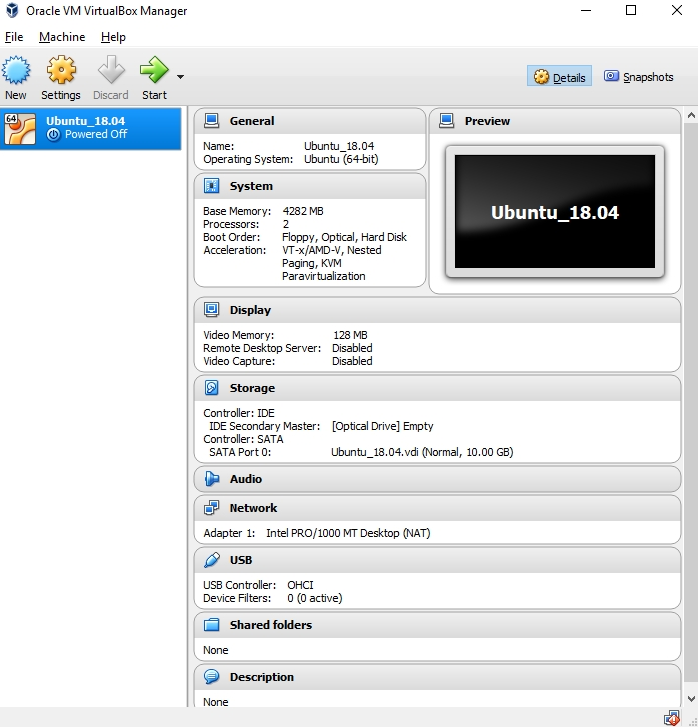Image resolution: width=698 pixels, height=727 pixels.
Task: Click the Floppy, Optical, Hard Disk boot order
Action: [344, 237]
